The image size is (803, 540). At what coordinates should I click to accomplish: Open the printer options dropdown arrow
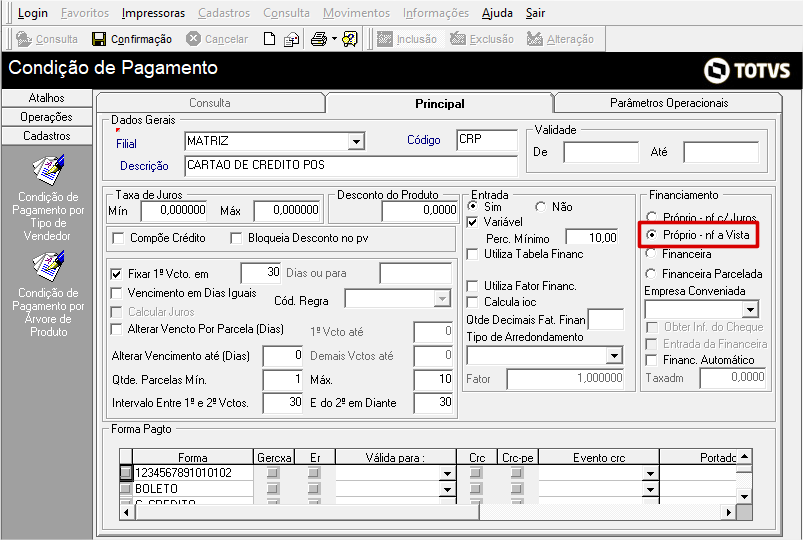[334, 39]
